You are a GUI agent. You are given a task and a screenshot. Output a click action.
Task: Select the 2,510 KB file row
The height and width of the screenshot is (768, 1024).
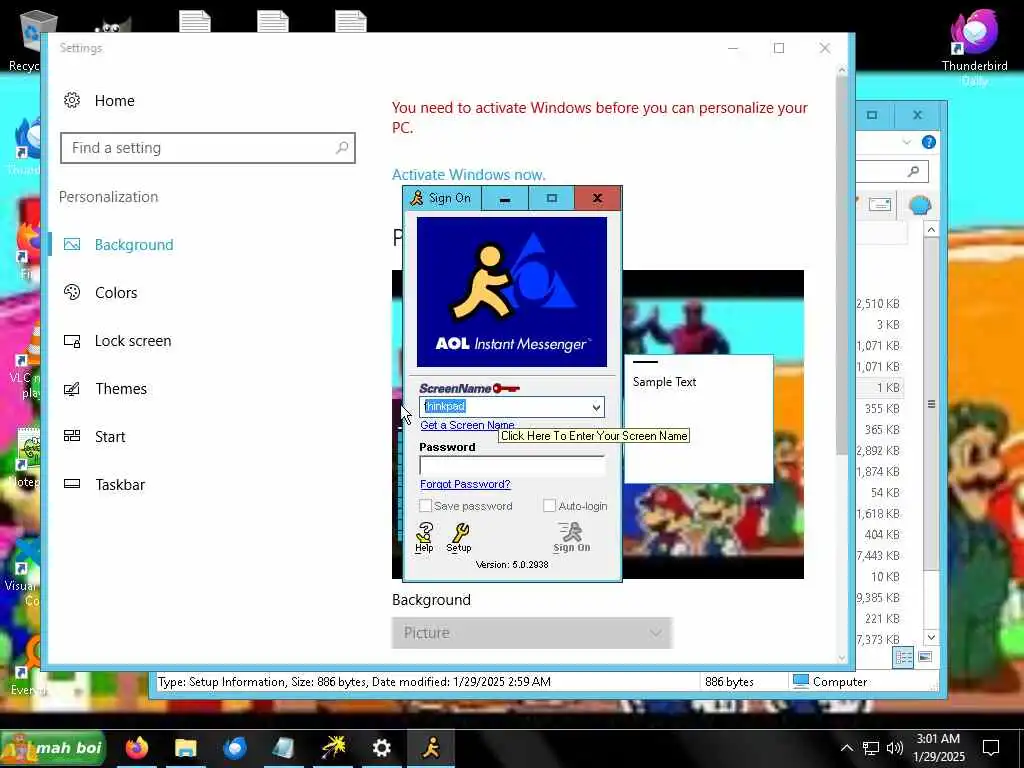pos(879,304)
